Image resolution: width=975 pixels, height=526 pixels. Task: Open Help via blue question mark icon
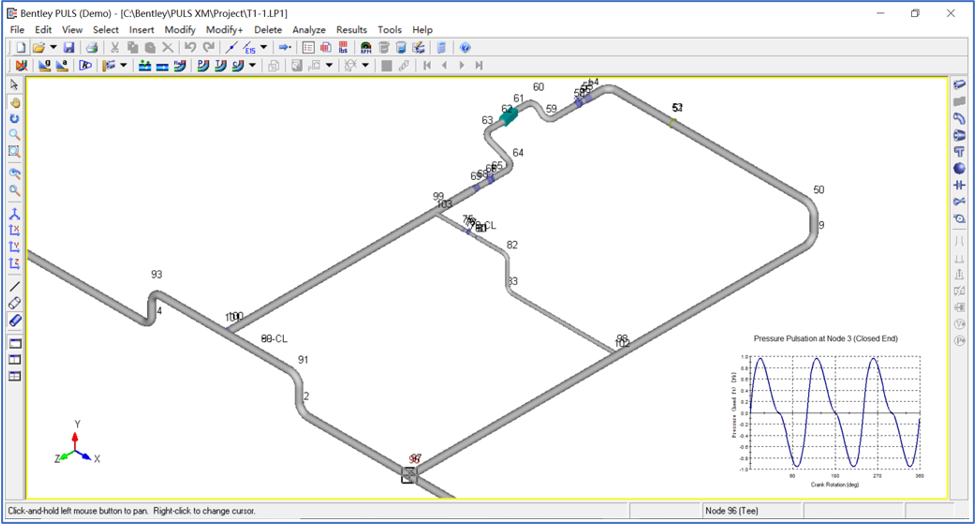pyautogui.click(x=466, y=47)
